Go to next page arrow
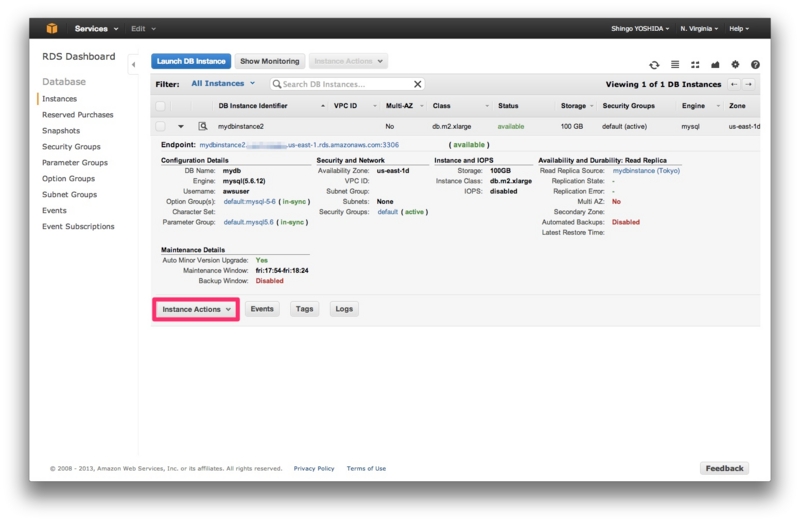 (748, 84)
